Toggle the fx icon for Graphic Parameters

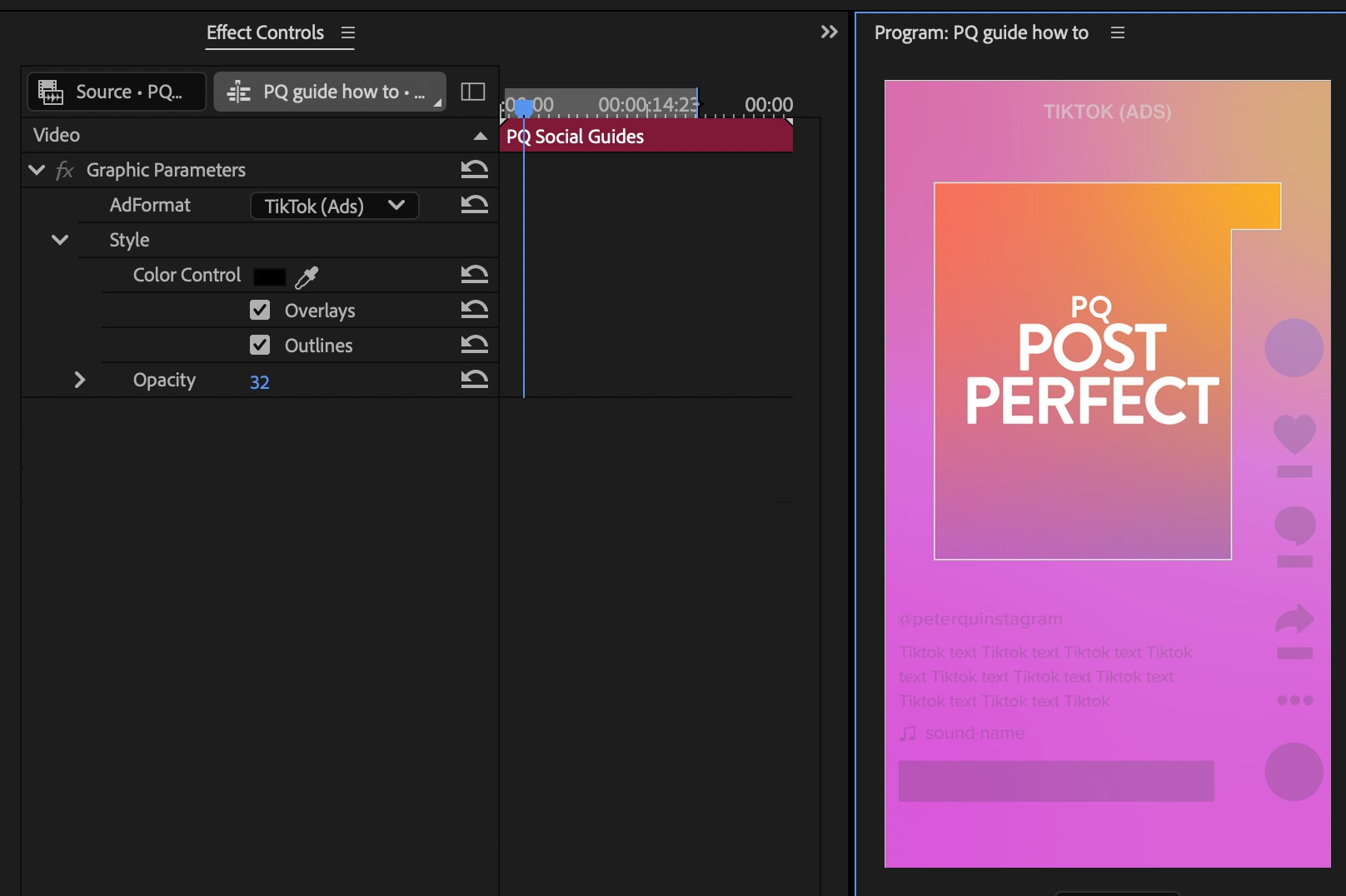[x=65, y=171]
